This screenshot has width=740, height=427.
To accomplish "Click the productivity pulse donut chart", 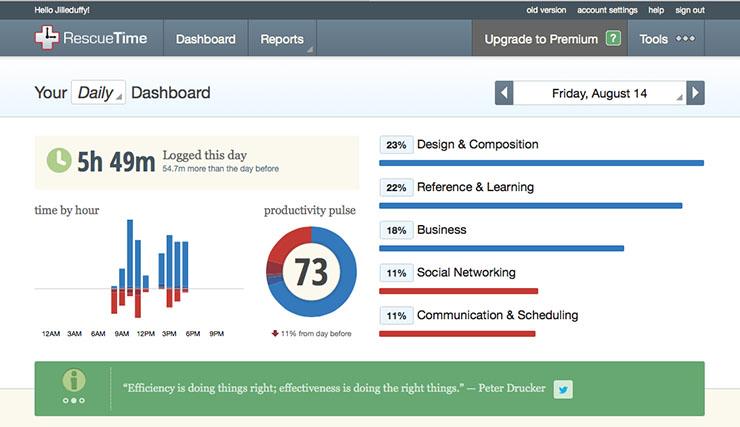I will pos(312,271).
